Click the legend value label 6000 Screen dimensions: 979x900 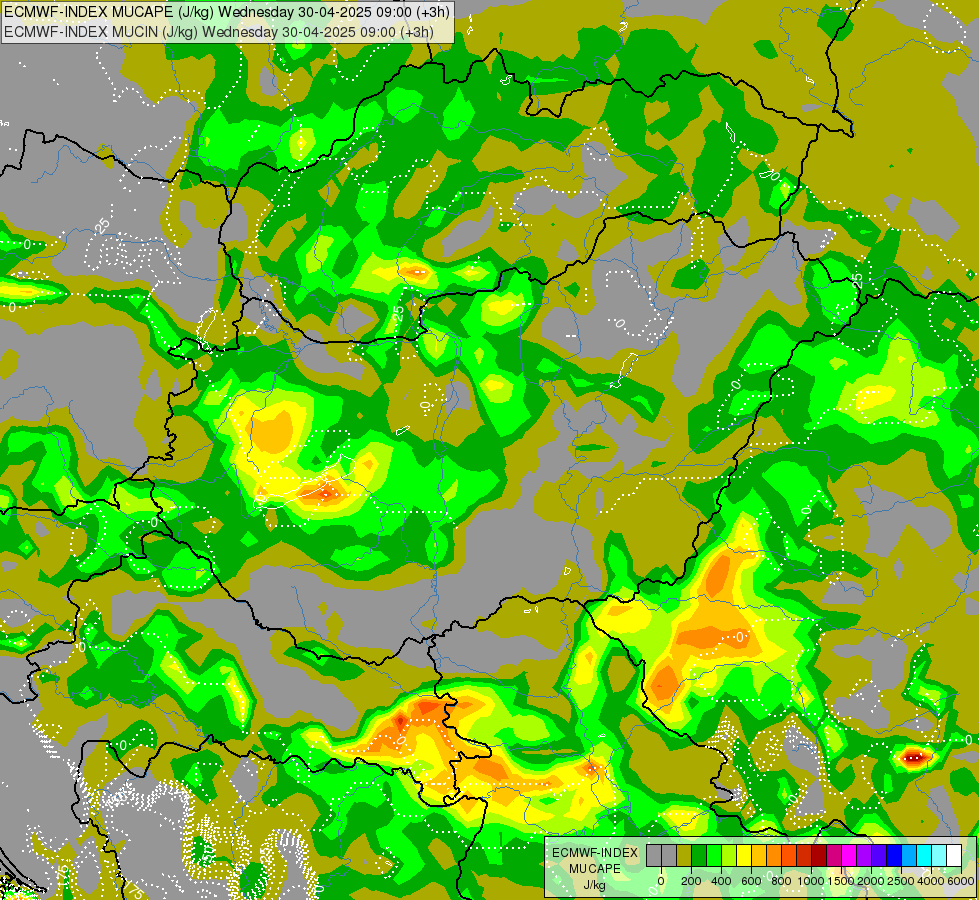[961, 881]
